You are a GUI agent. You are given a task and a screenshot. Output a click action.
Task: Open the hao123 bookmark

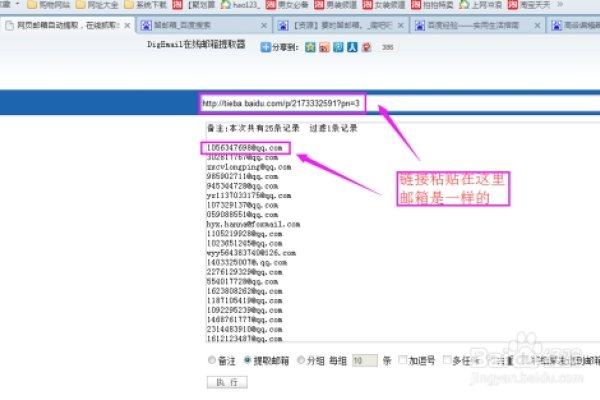[x=240, y=5]
